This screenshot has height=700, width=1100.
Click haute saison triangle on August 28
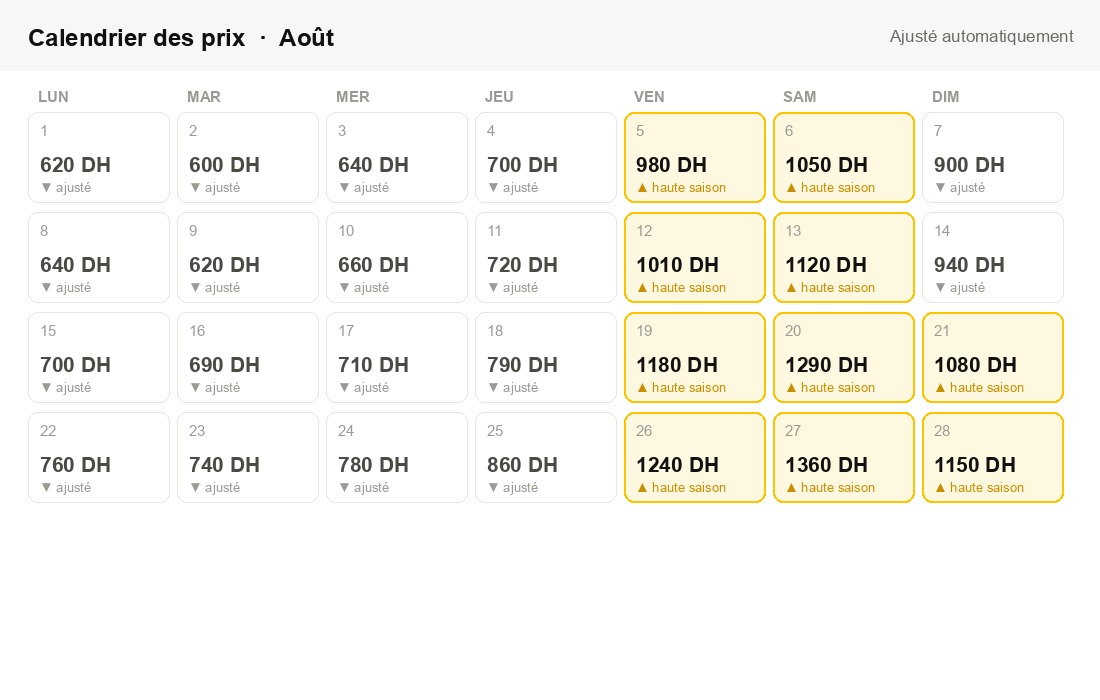[940, 487]
